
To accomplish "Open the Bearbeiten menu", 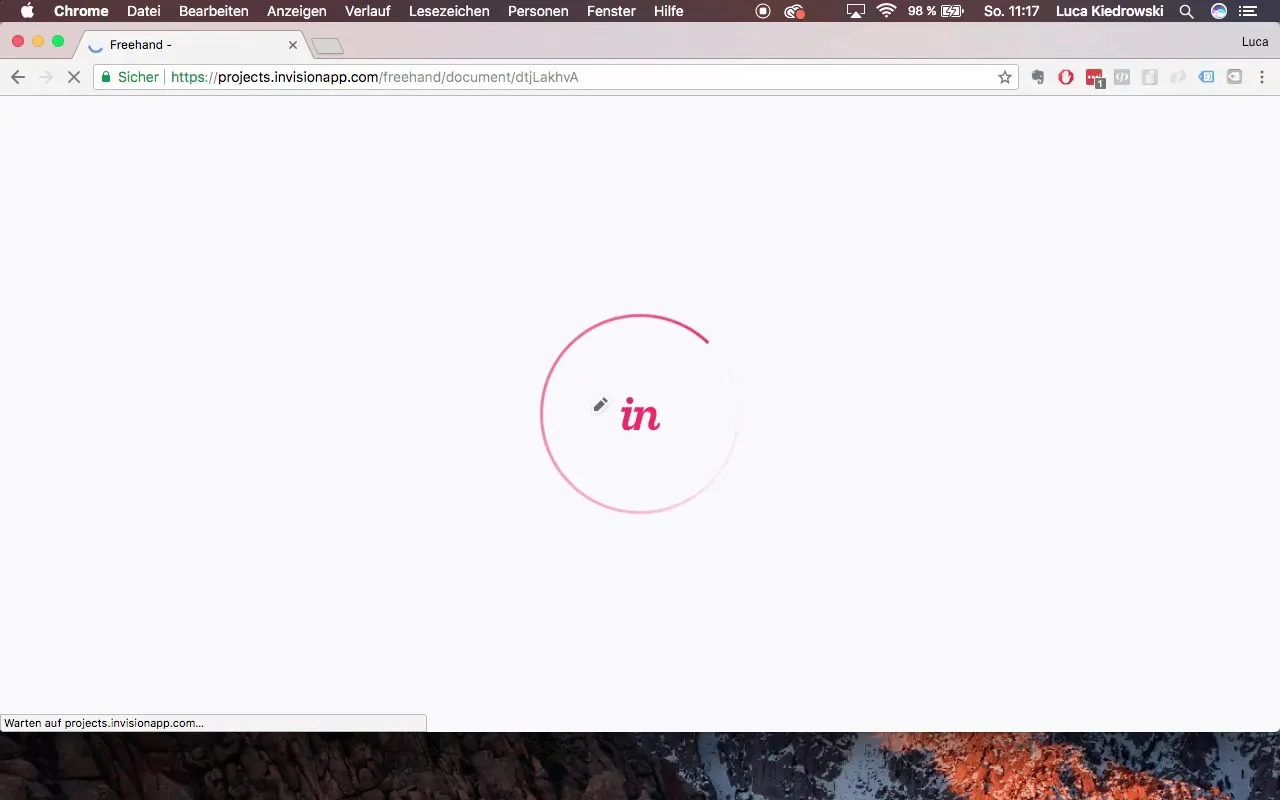I will pos(214,11).
